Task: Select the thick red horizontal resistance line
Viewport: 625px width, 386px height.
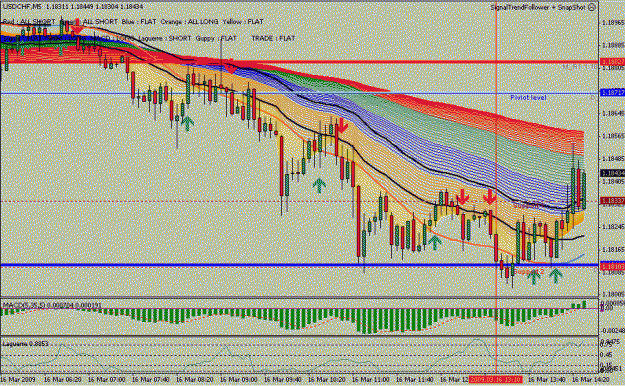Action: (299, 62)
